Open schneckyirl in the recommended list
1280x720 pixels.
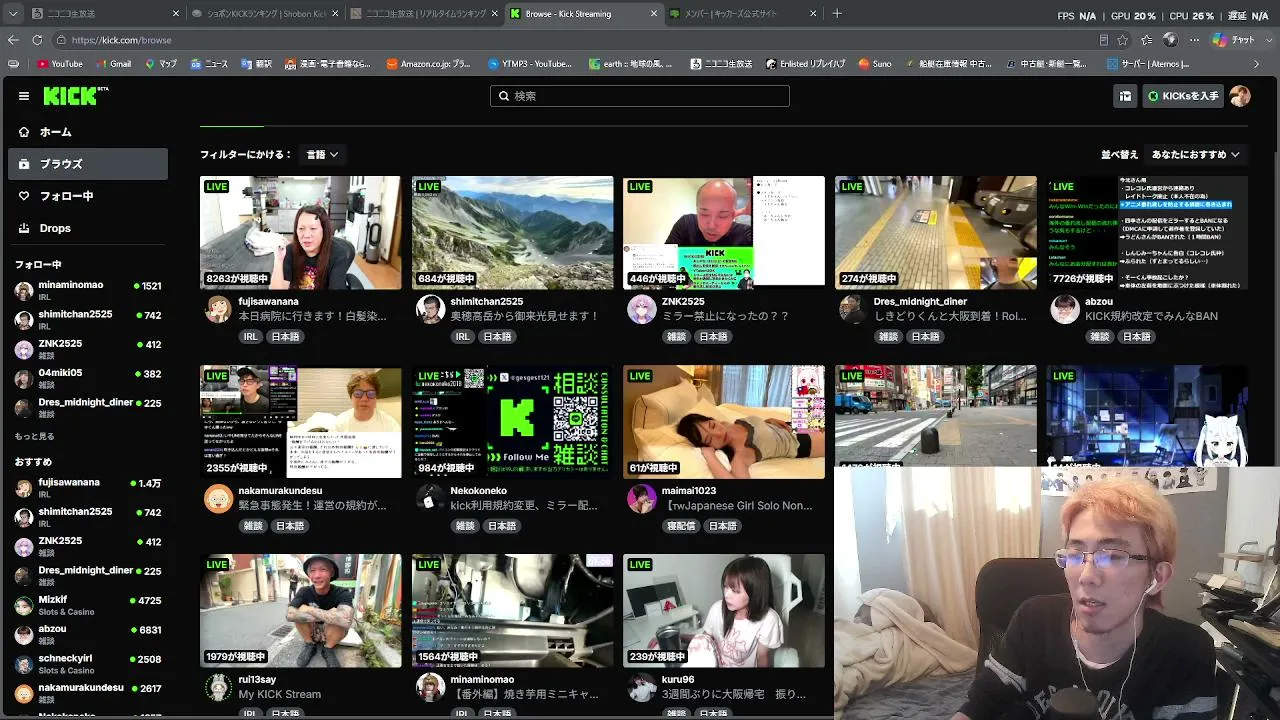click(88, 664)
